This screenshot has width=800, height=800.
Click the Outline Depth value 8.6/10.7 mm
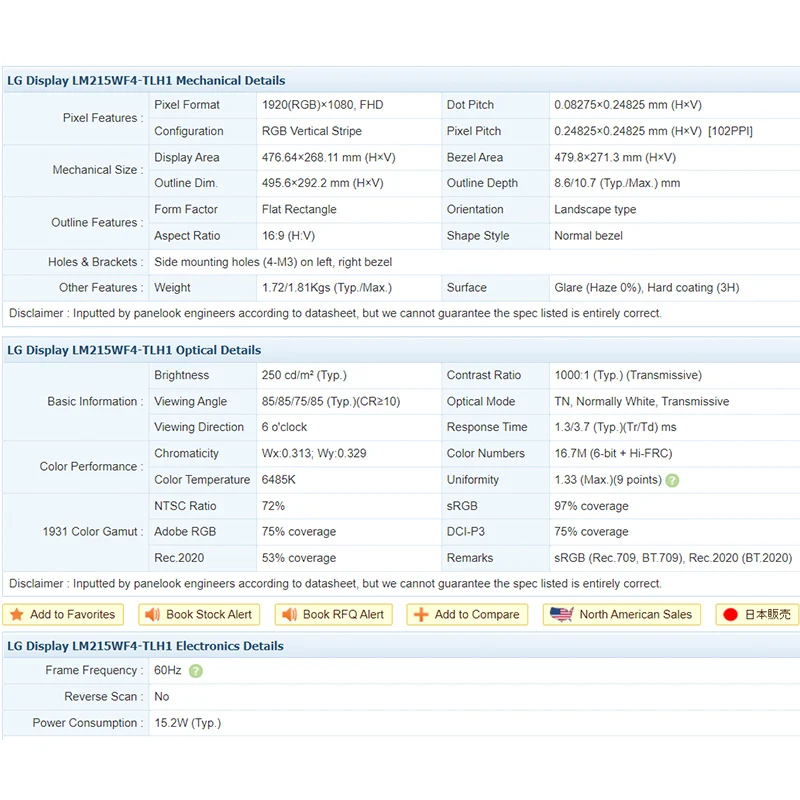click(x=617, y=183)
